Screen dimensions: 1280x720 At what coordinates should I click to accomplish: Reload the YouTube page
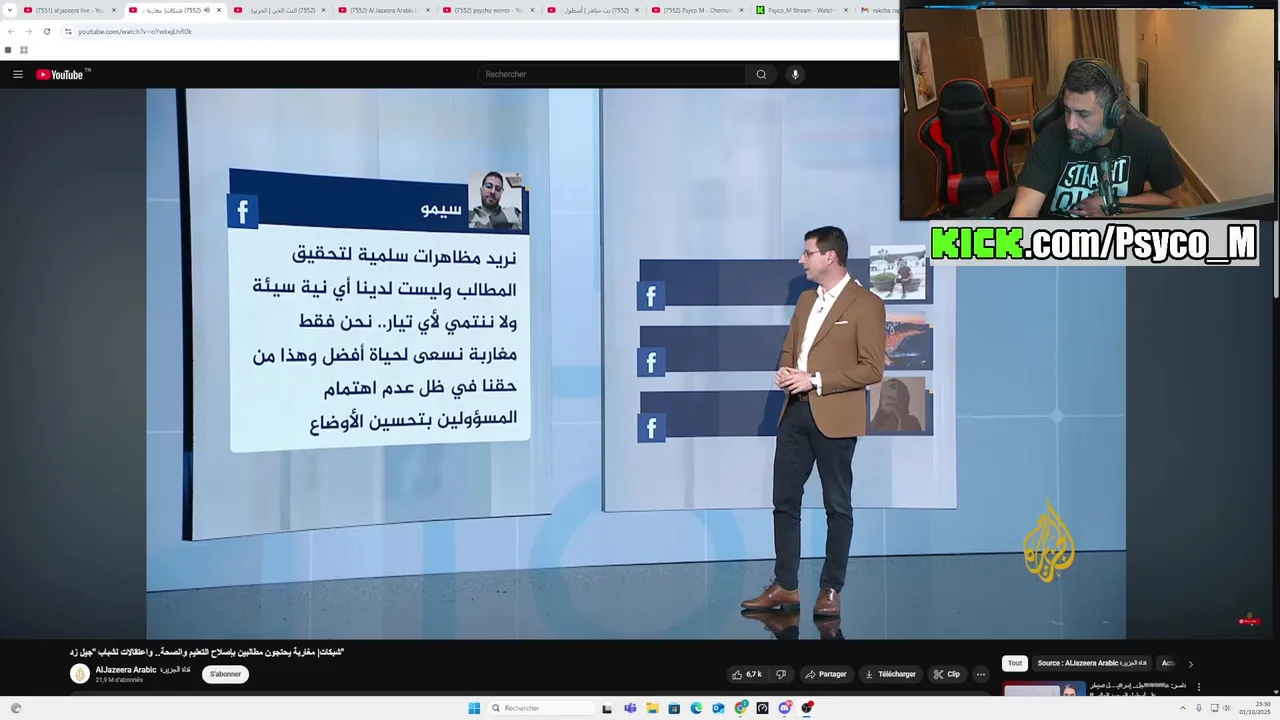pyautogui.click(x=46, y=31)
